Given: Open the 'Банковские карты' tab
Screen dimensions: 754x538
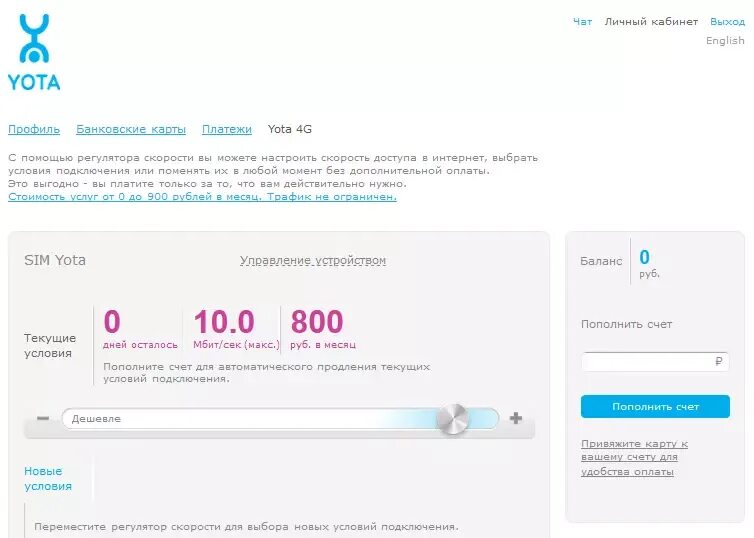Looking at the screenshot, I should (131, 129).
